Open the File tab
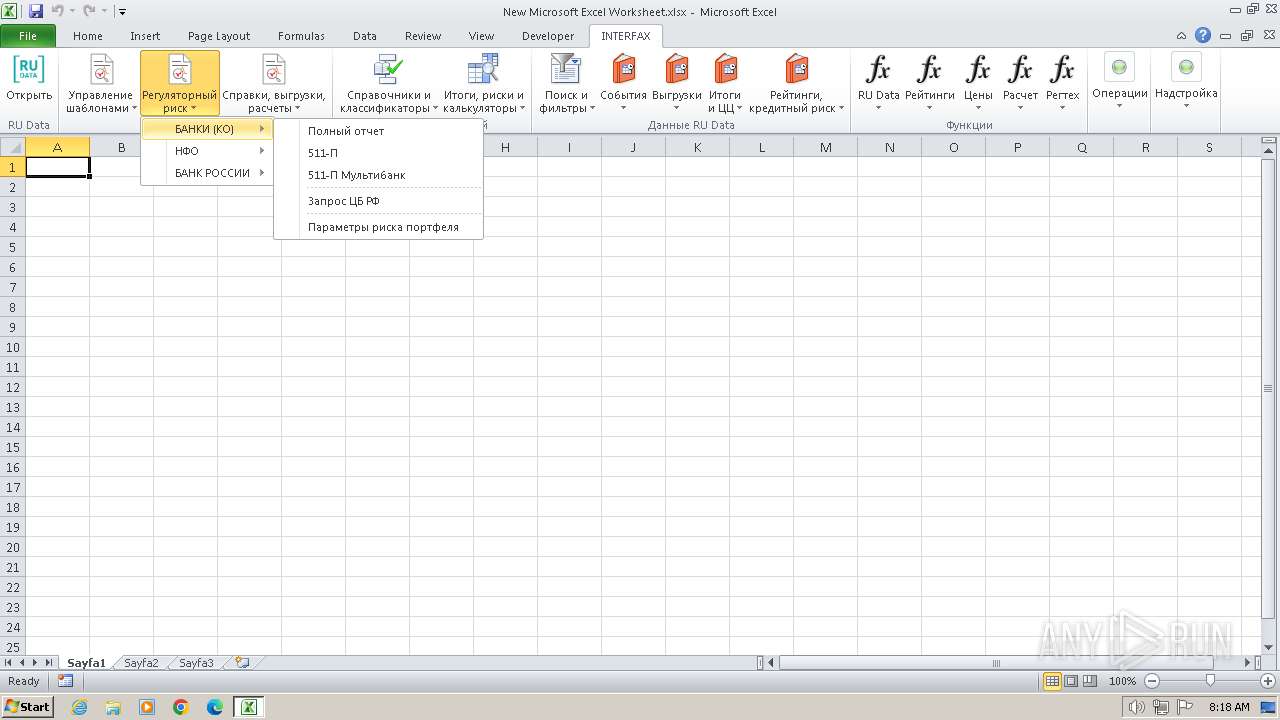1280x720 pixels. coord(28,36)
